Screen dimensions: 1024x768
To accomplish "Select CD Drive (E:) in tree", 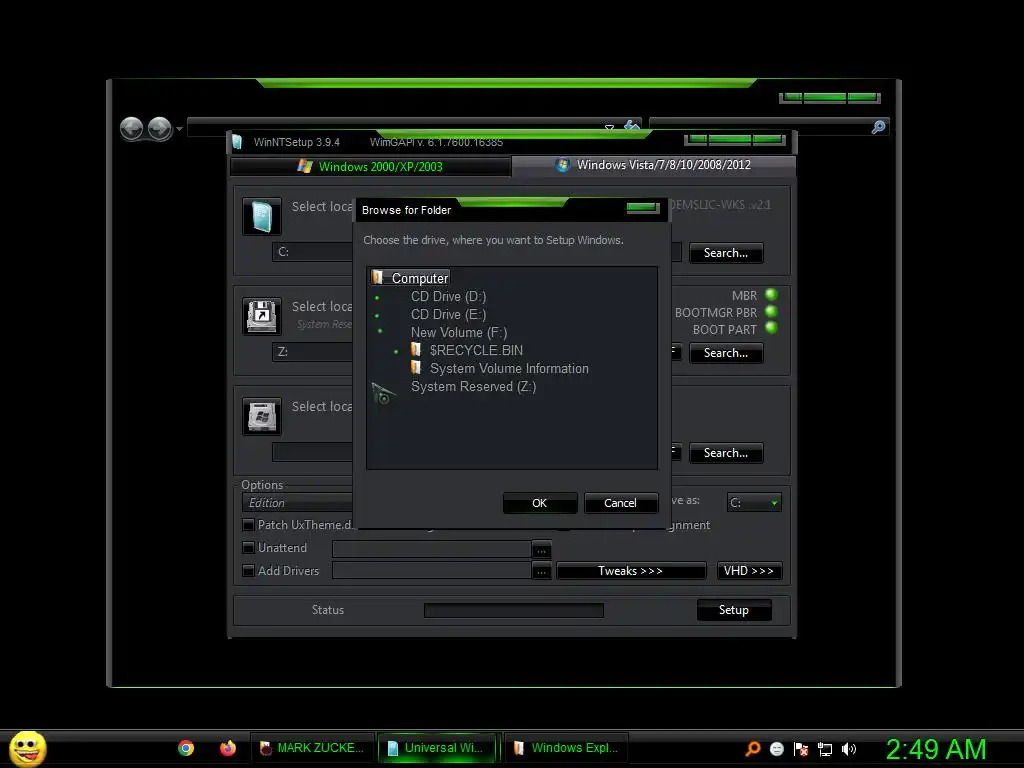I will (x=449, y=315).
